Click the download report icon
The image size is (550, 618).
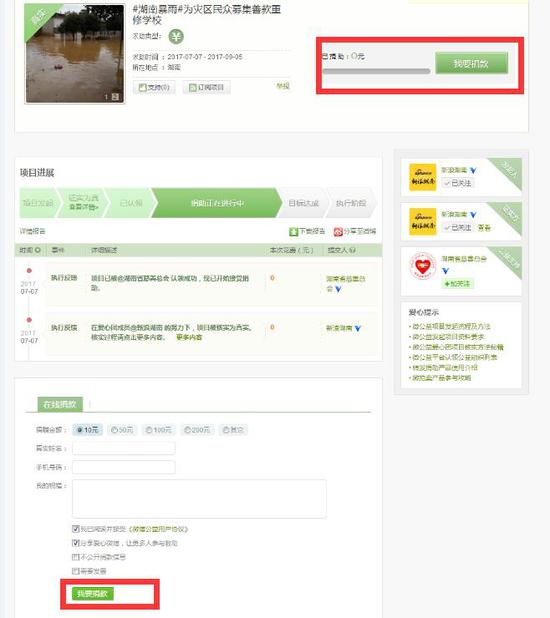[x=293, y=232]
